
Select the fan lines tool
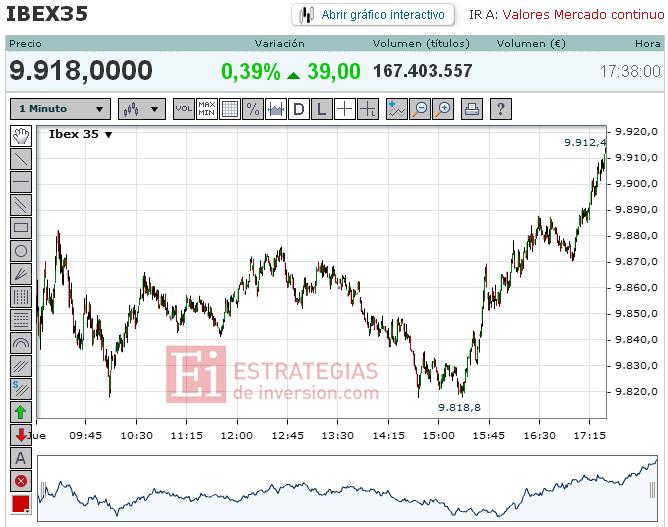[20, 274]
